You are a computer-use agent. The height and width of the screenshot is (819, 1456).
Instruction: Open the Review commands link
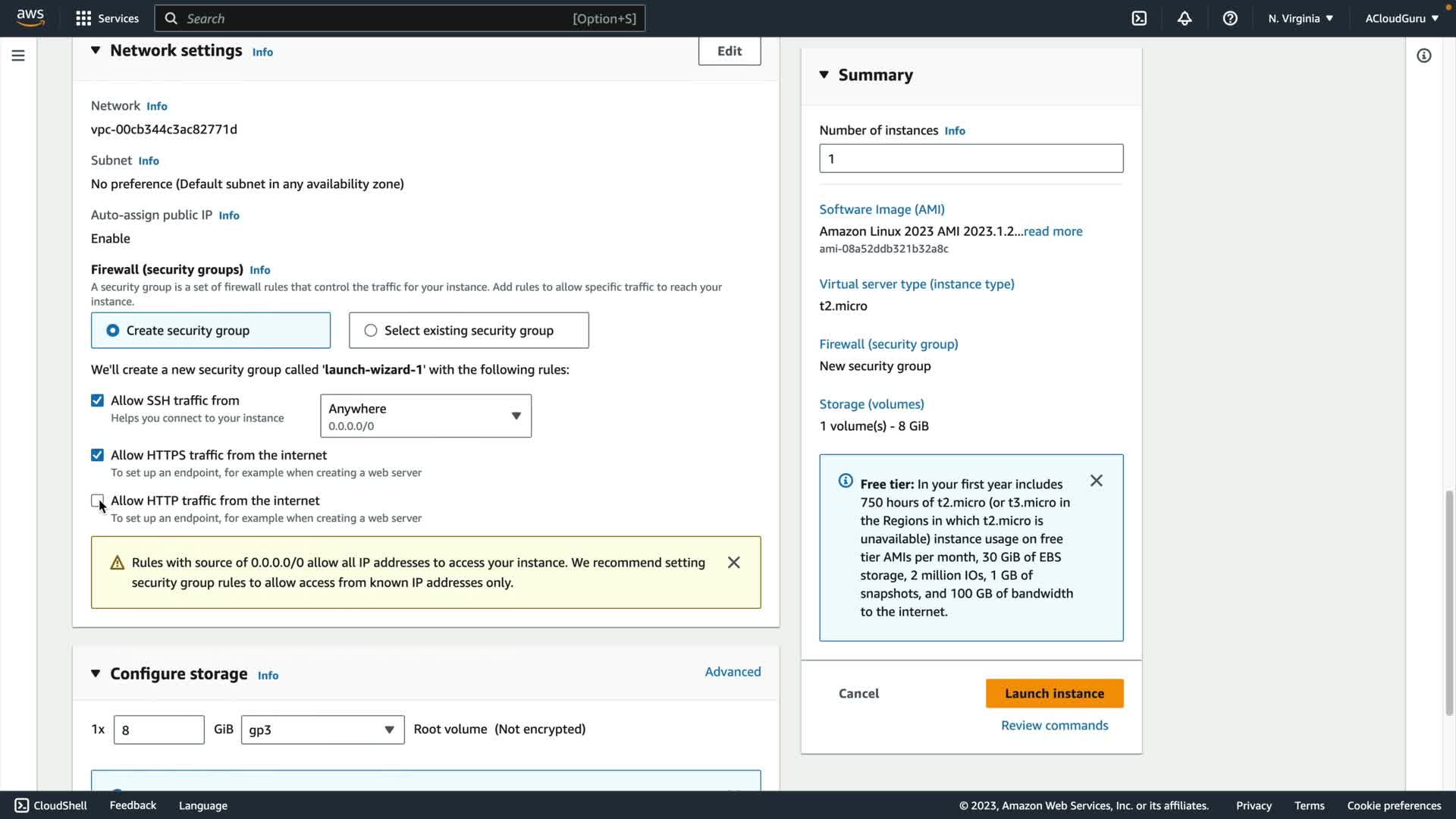1054,725
